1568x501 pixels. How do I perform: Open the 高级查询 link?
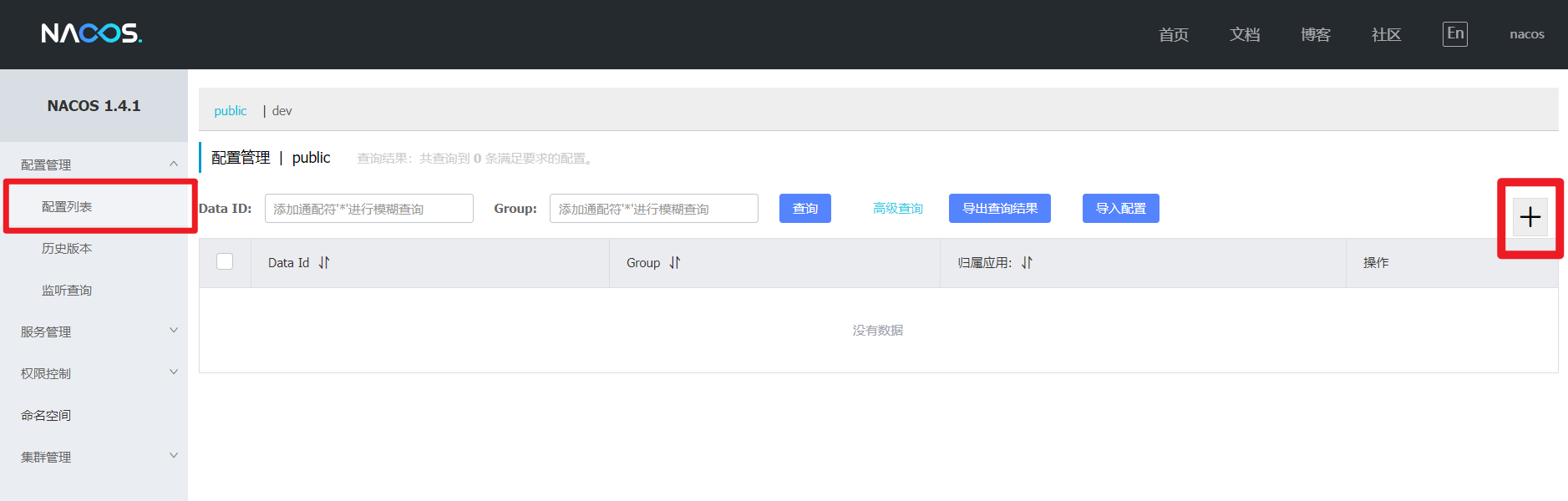click(897, 209)
